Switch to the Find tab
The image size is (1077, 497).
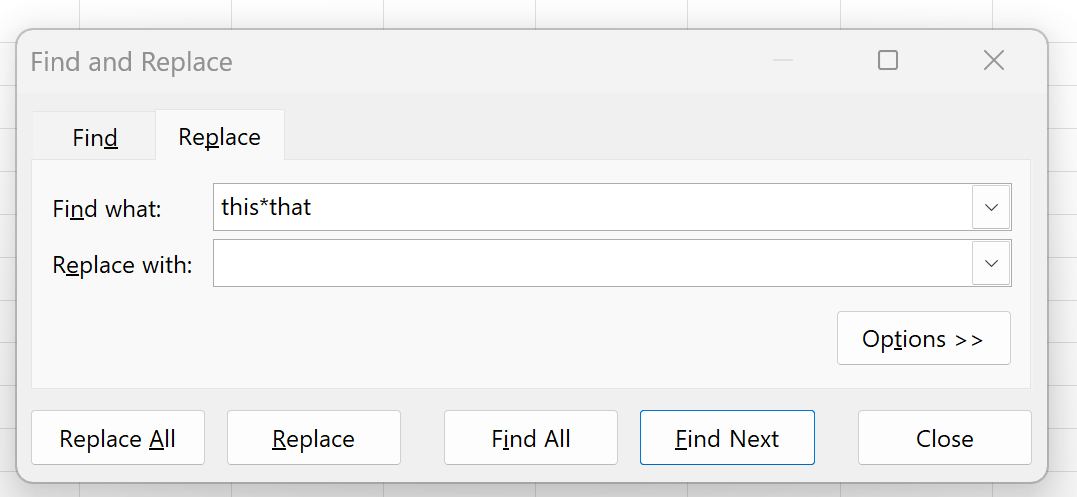point(95,137)
